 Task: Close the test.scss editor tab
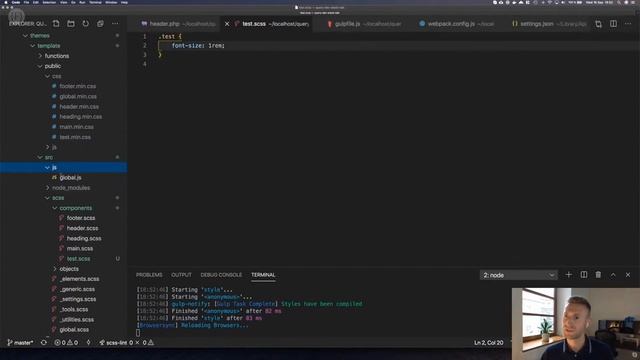pos(227,24)
